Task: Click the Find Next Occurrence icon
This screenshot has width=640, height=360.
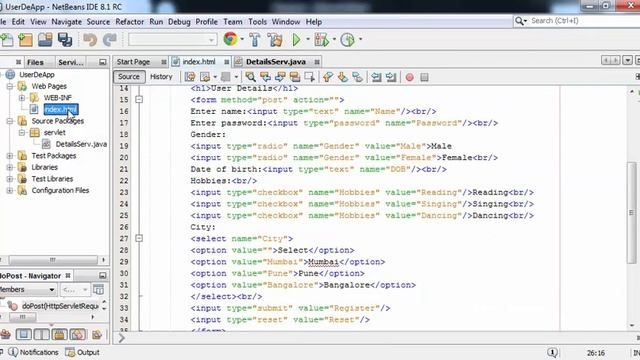Action: click(280, 77)
